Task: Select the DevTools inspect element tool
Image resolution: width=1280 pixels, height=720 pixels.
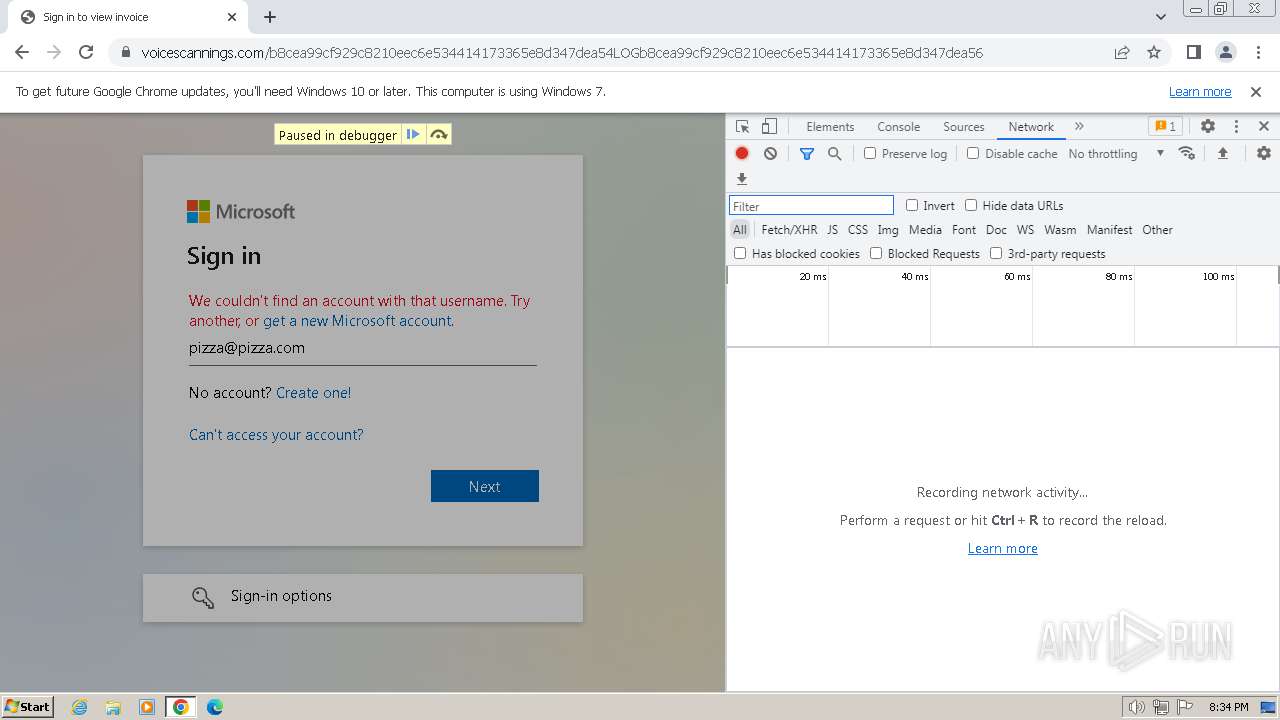Action: (x=742, y=127)
